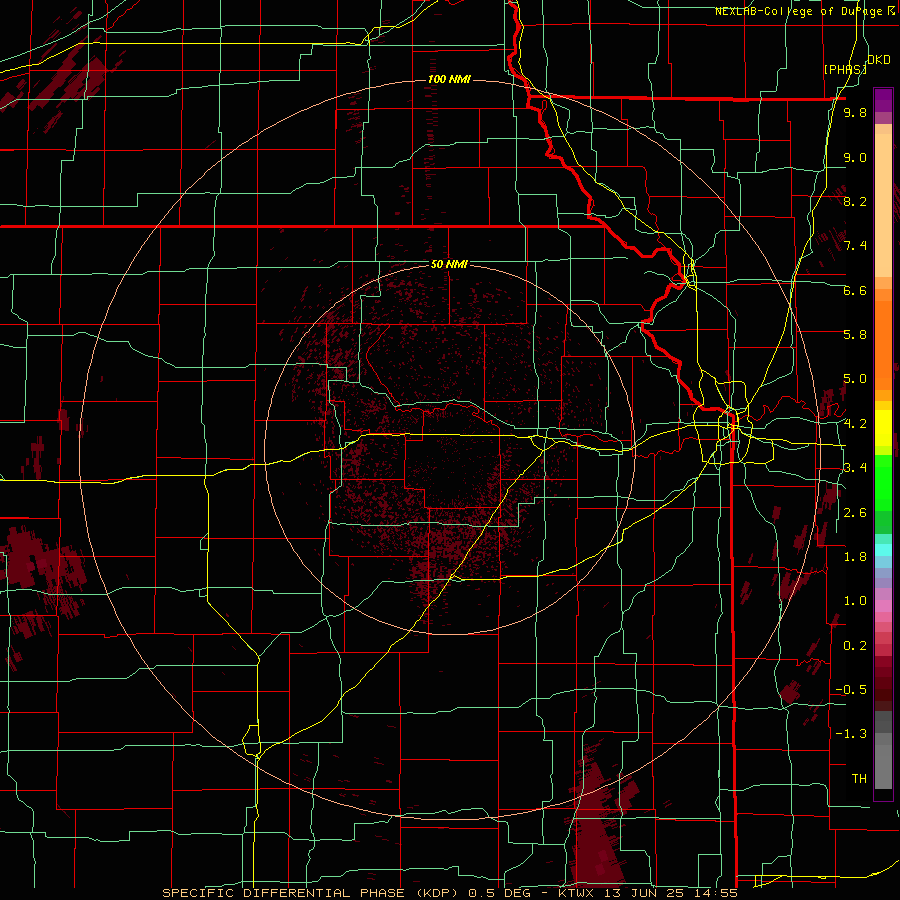Click the 100 NMI range ring label

(x=449, y=79)
